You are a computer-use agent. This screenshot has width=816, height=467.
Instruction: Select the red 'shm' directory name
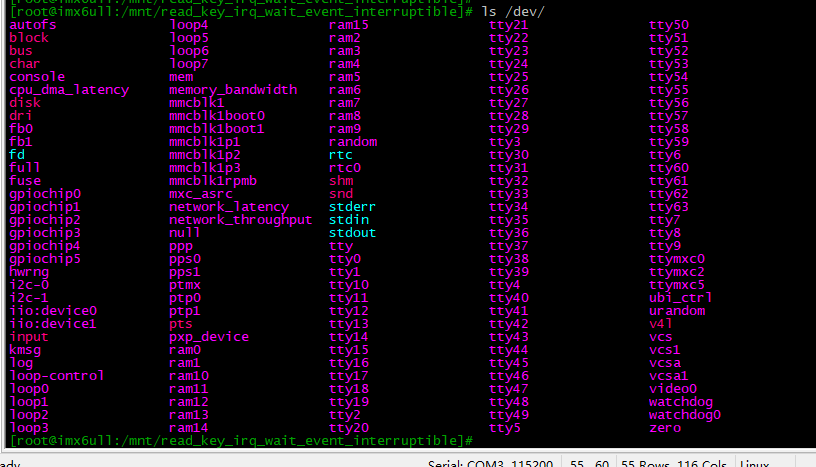(x=341, y=181)
